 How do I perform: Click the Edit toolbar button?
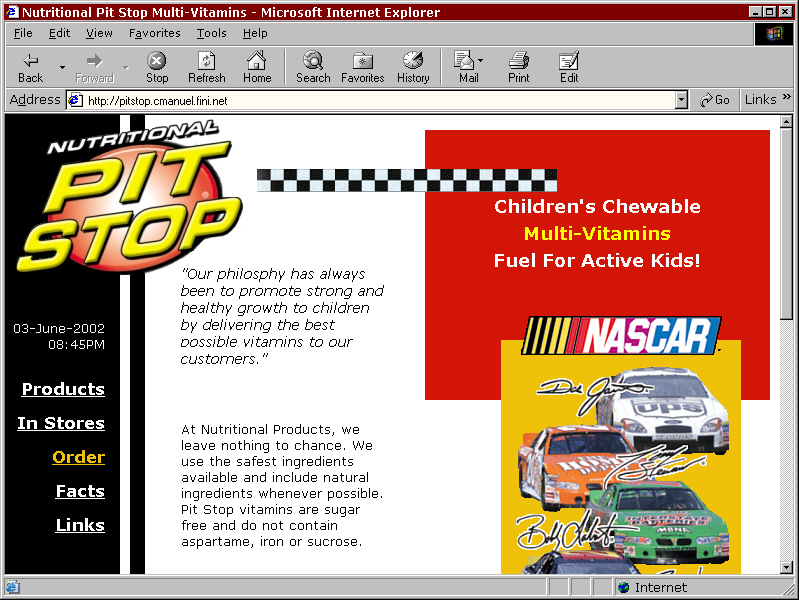[x=569, y=67]
